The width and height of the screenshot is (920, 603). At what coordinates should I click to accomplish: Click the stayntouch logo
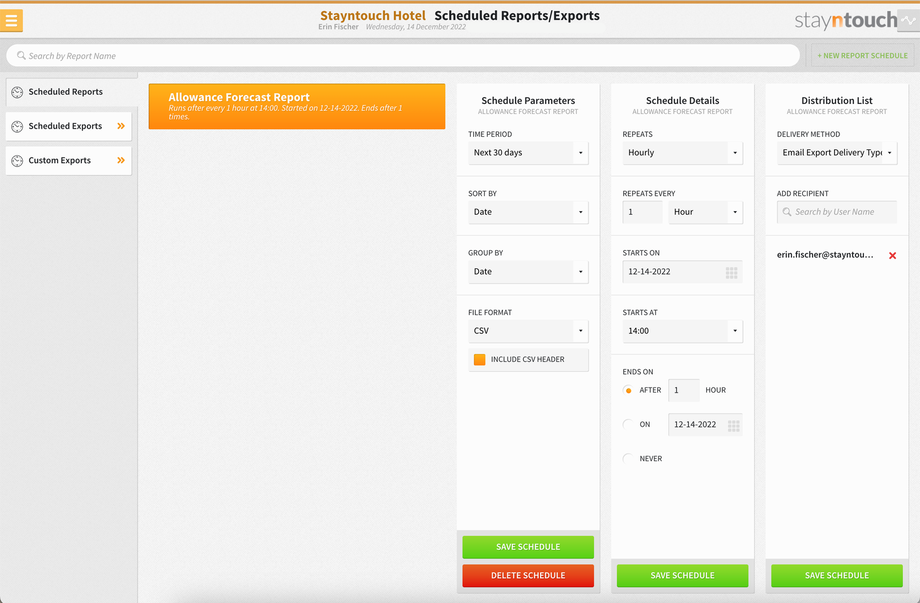(x=845, y=20)
